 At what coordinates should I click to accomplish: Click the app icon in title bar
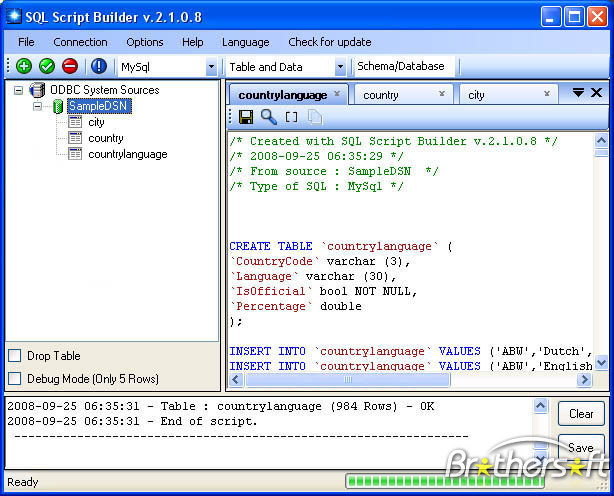pos(14,16)
